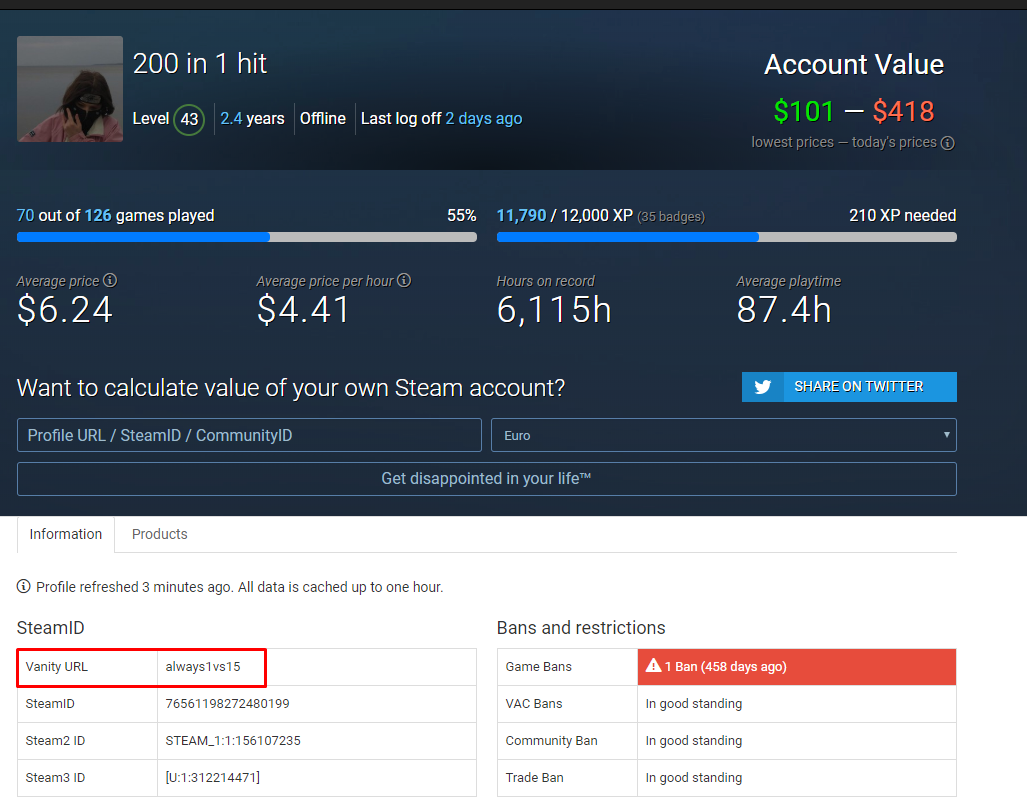Open the Euro currency dropdown
1027x811 pixels.
pos(723,435)
